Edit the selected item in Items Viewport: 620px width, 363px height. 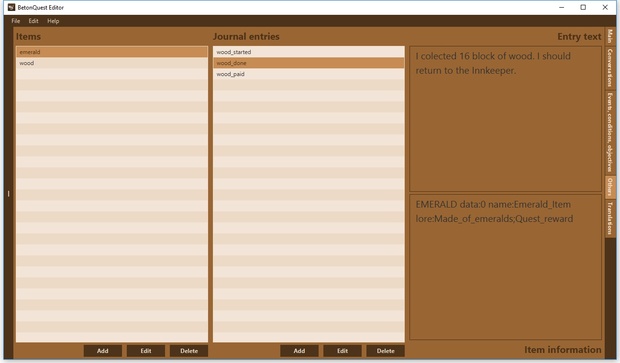coord(146,351)
